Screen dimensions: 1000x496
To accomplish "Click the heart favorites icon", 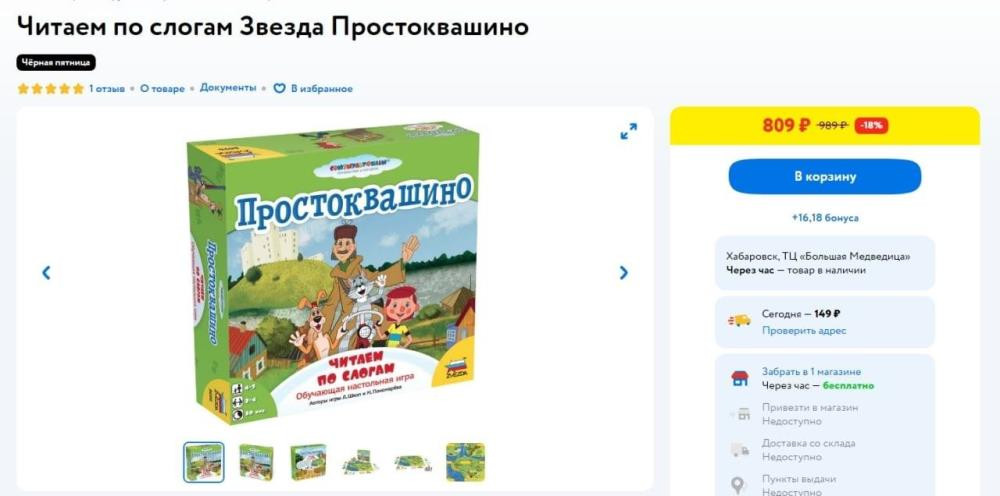I will (x=279, y=89).
